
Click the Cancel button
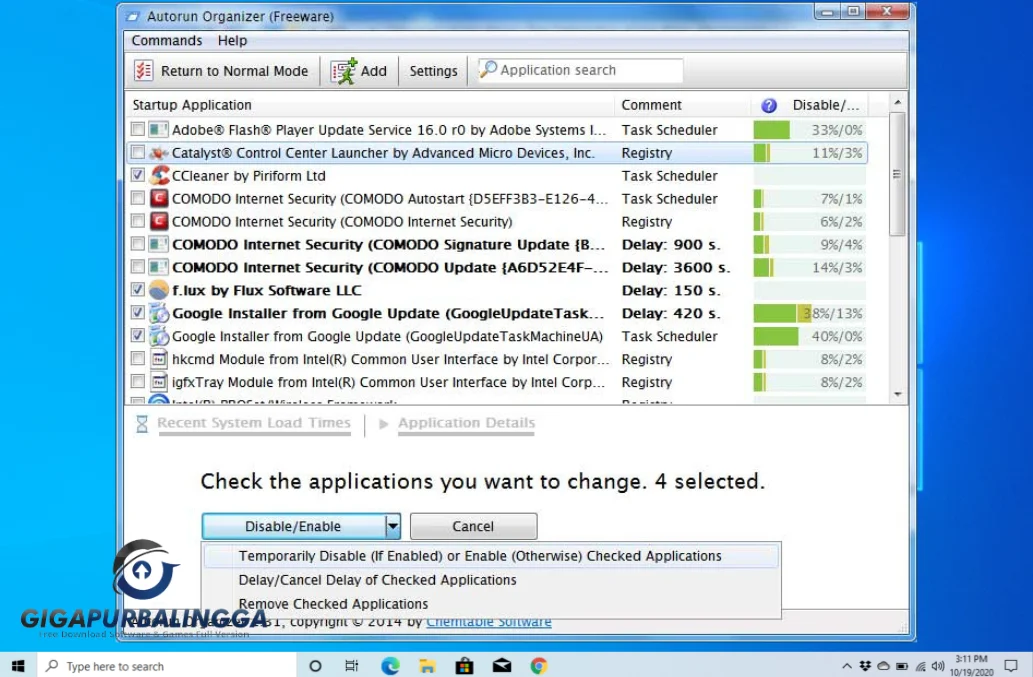pos(473,526)
